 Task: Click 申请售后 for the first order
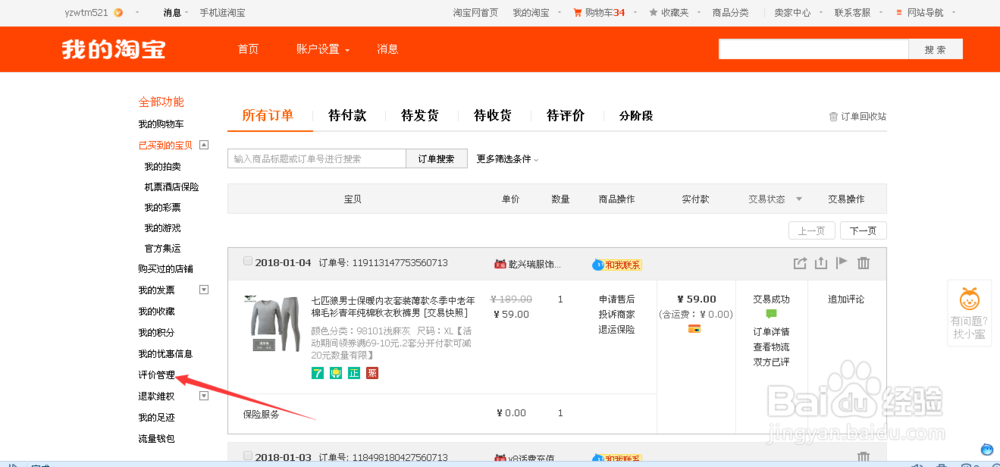point(617,299)
